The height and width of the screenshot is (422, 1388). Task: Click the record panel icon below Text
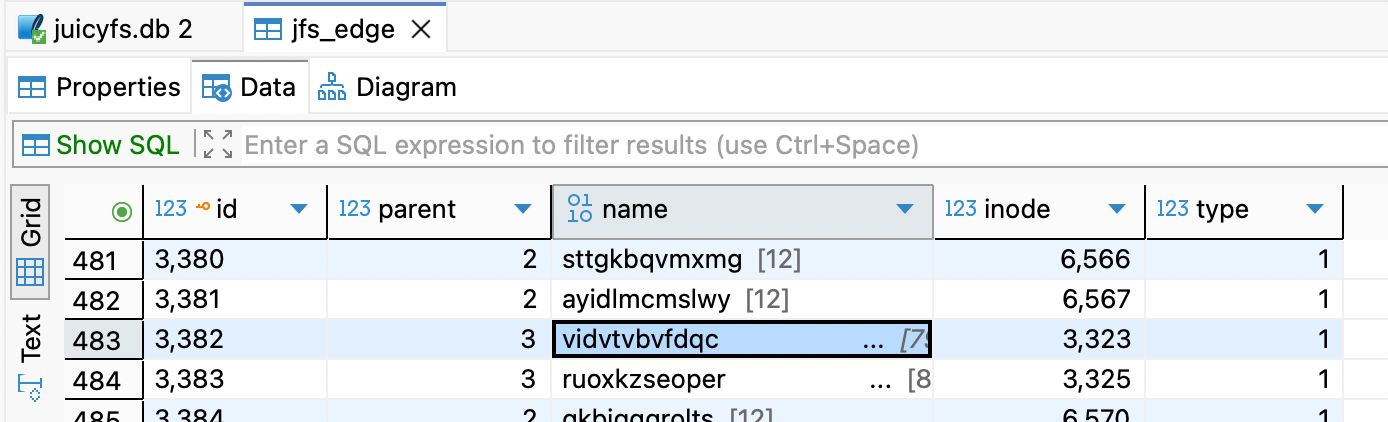tap(30, 387)
